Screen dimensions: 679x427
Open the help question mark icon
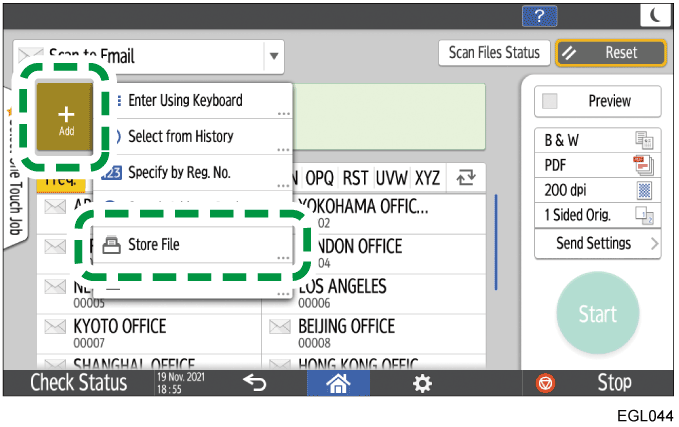(x=540, y=15)
